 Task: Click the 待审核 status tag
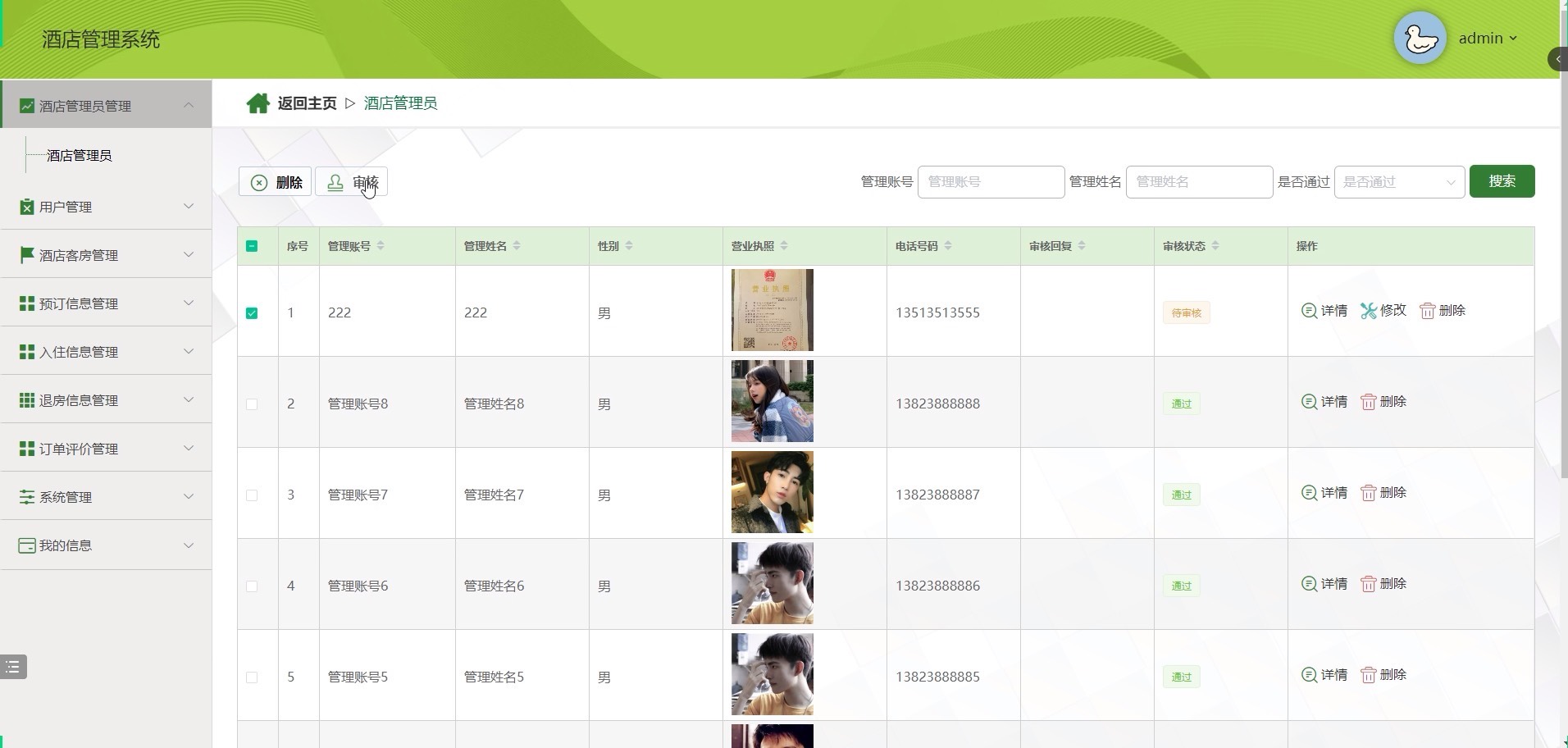pos(1186,312)
